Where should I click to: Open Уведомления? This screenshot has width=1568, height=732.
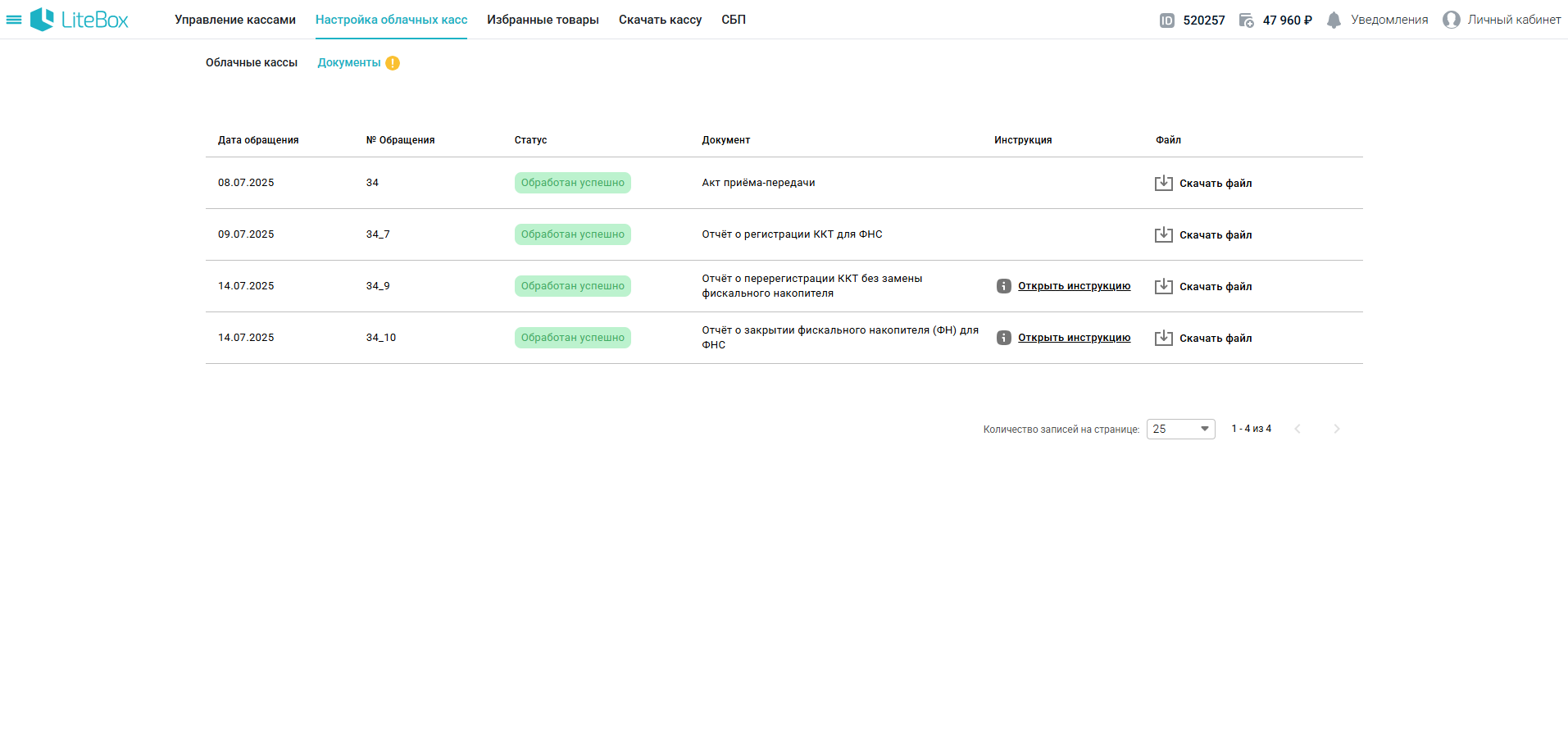[x=1389, y=20]
